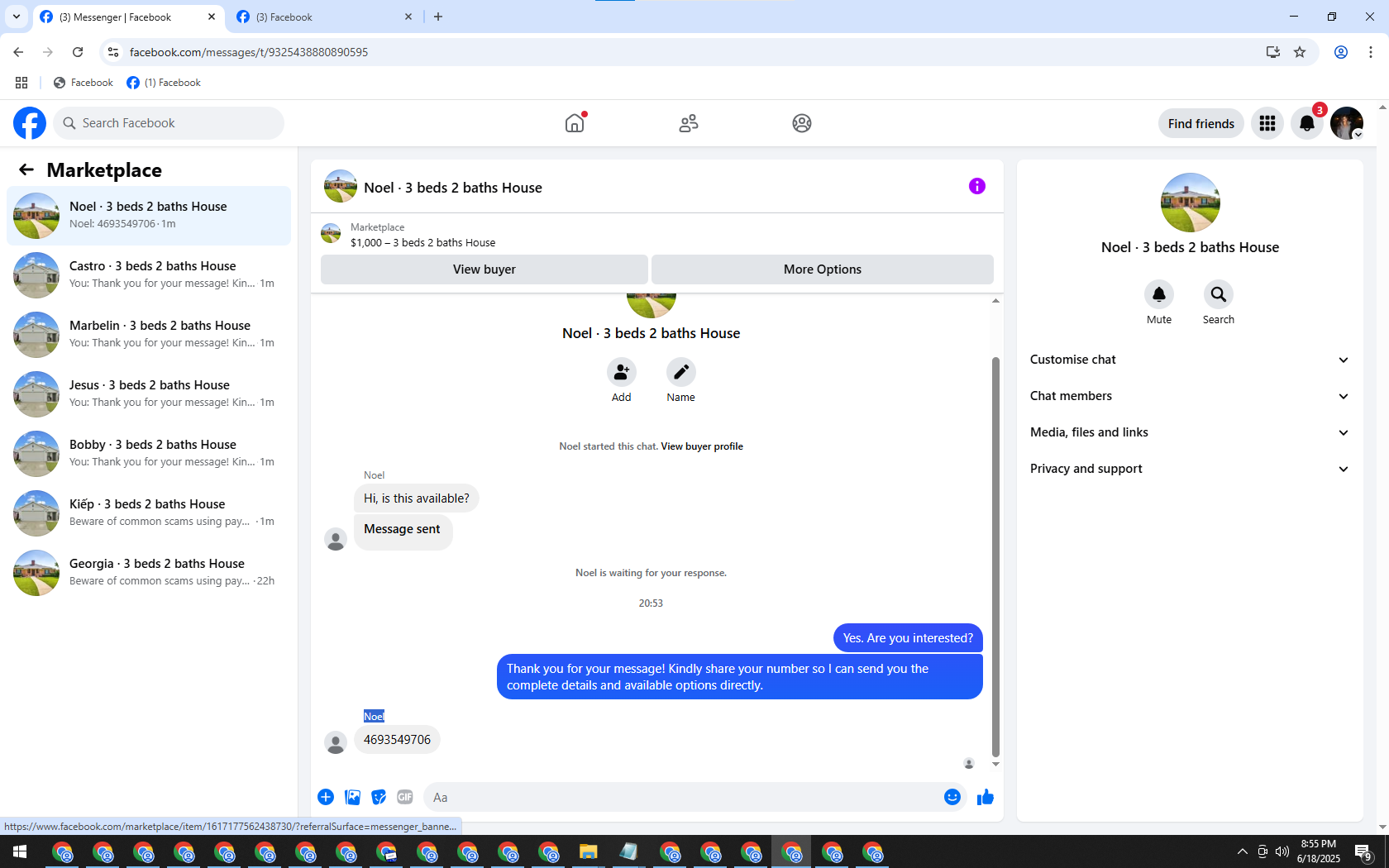Show hidden system tray icons

(x=1242, y=851)
